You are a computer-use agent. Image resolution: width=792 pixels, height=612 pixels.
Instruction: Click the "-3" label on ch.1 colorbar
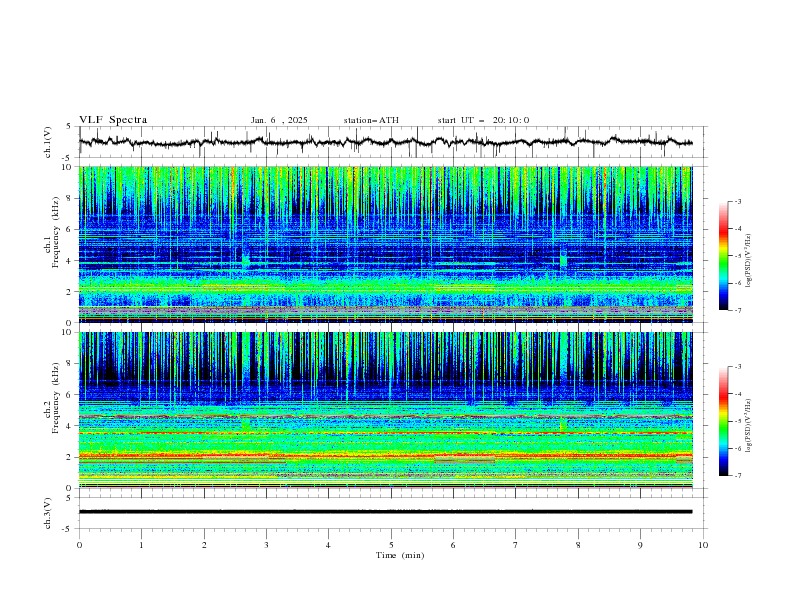[737, 201]
